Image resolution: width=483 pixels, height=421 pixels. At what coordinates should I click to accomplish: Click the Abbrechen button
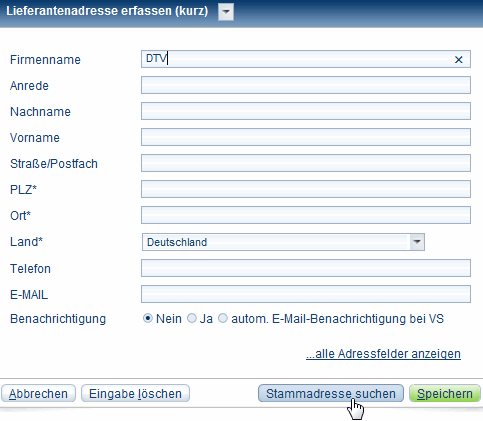pyautogui.click(x=38, y=394)
